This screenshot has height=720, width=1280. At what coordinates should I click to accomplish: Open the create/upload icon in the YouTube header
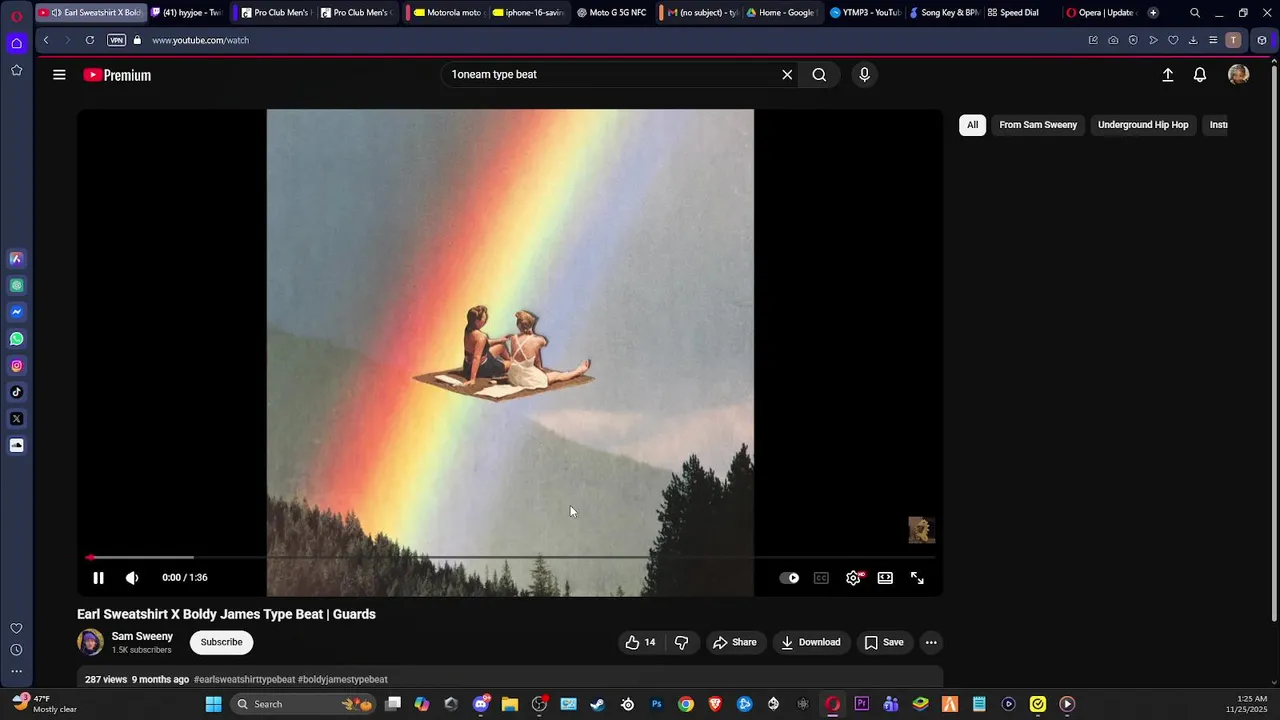pos(1167,75)
